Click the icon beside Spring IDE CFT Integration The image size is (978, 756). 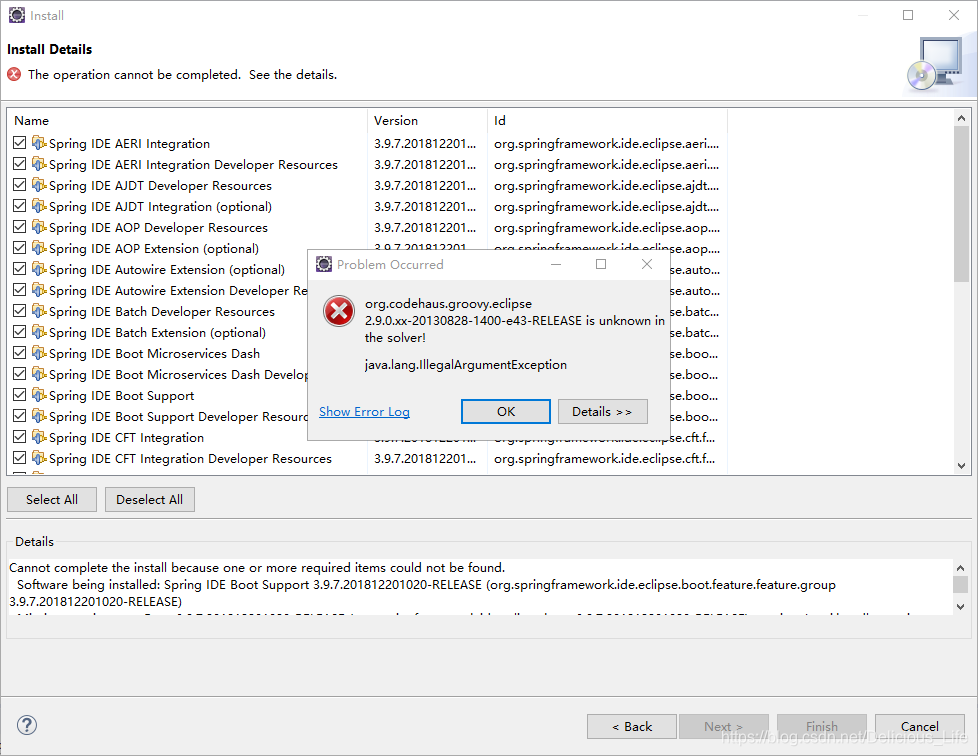coord(39,437)
